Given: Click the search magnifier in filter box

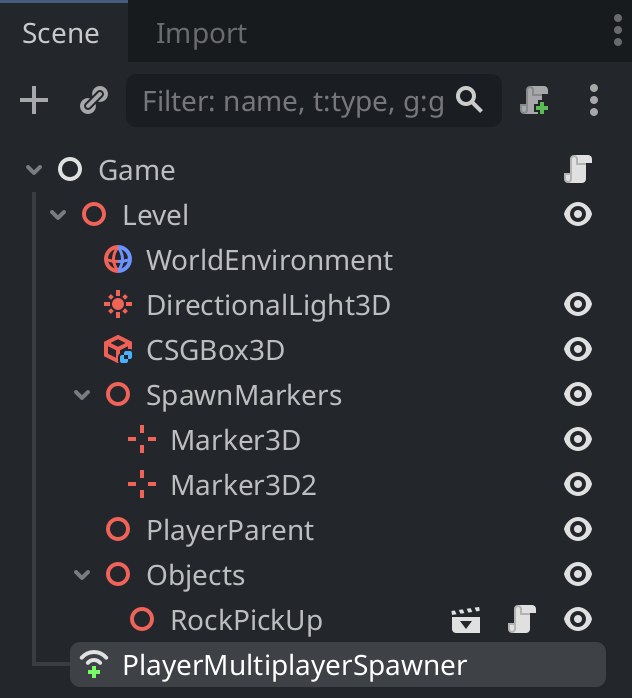Looking at the screenshot, I should [x=469, y=100].
